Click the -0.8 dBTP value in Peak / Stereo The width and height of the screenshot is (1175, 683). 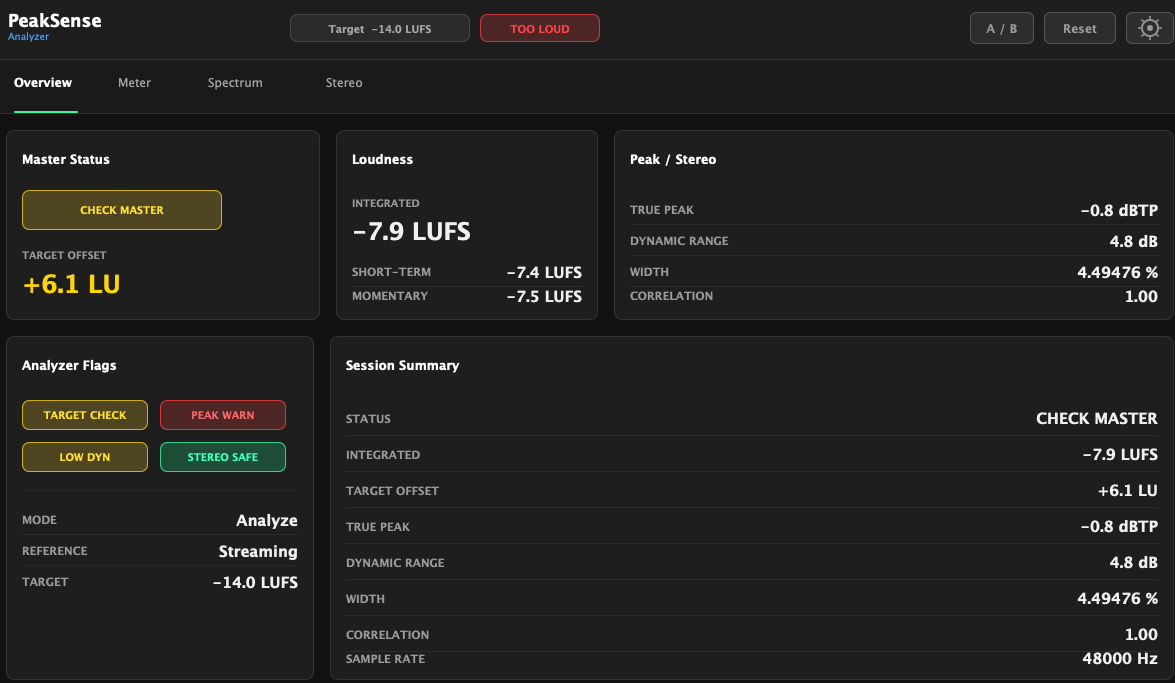pyautogui.click(x=1119, y=211)
